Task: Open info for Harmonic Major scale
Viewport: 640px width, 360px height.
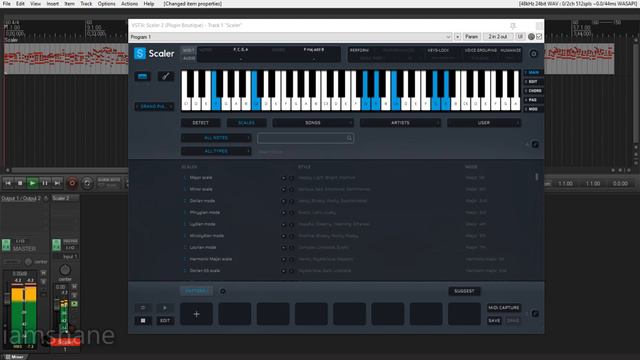Action: [x=291, y=259]
